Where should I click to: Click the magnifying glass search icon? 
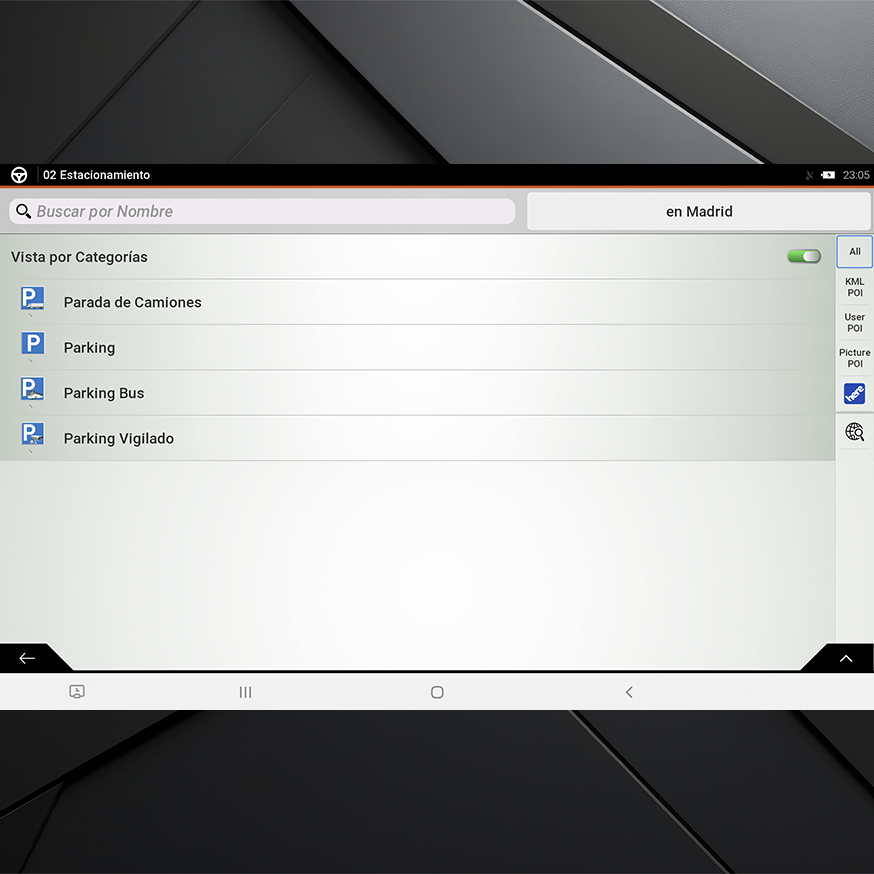(24, 211)
